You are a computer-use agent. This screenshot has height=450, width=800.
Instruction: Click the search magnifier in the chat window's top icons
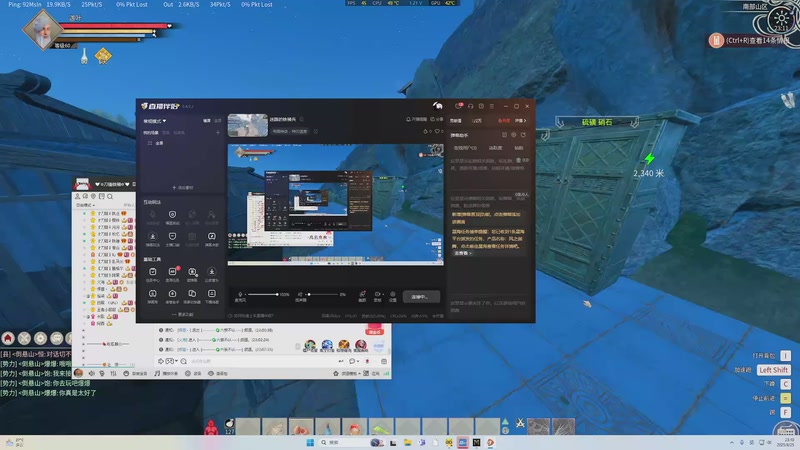point(110,196)
